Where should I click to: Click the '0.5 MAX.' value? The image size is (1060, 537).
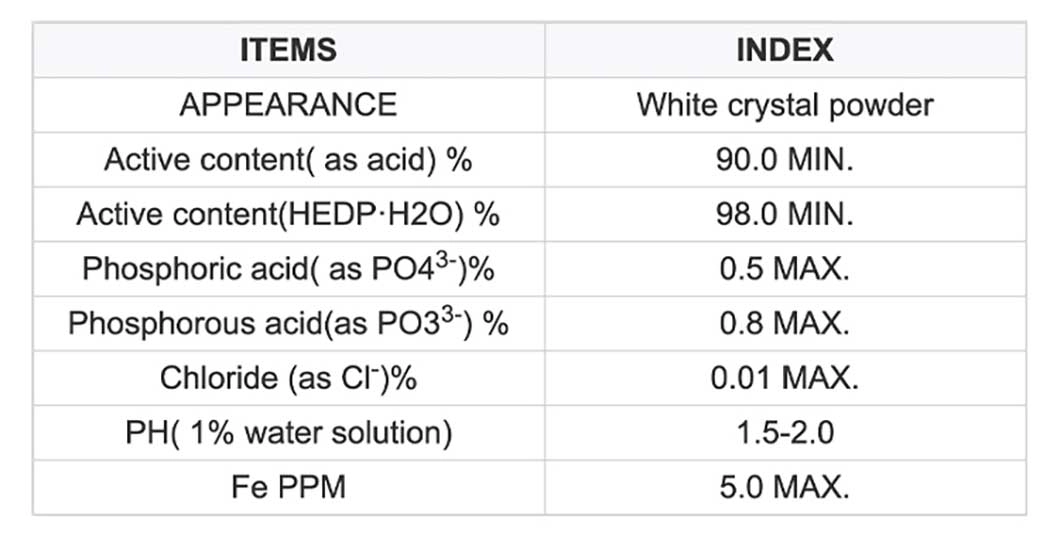point(784,270)
